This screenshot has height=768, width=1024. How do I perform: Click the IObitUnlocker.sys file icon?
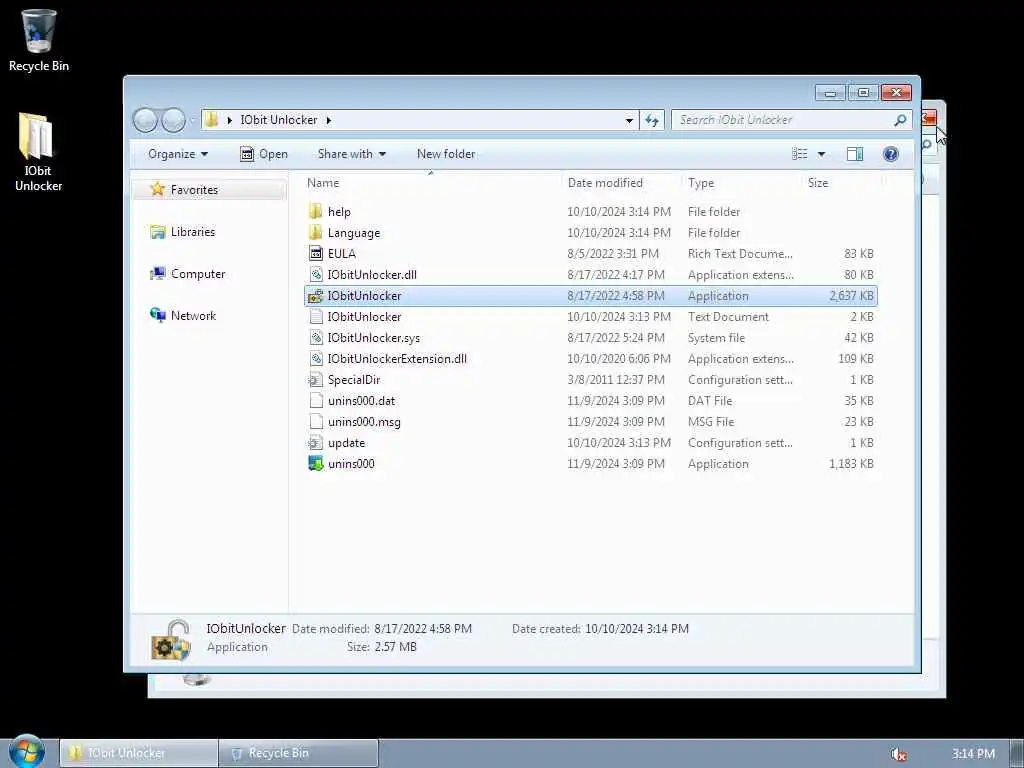coord(315,338)
